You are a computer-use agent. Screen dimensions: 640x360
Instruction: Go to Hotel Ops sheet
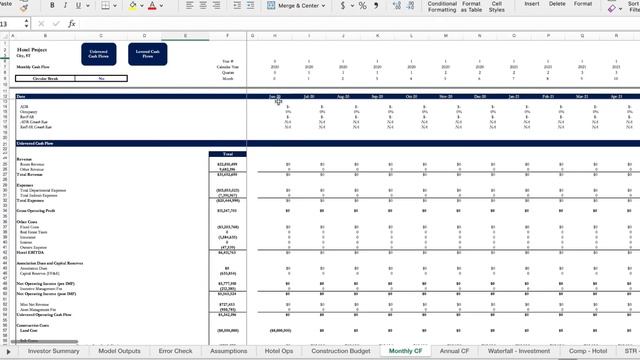(x=279, y=351)
